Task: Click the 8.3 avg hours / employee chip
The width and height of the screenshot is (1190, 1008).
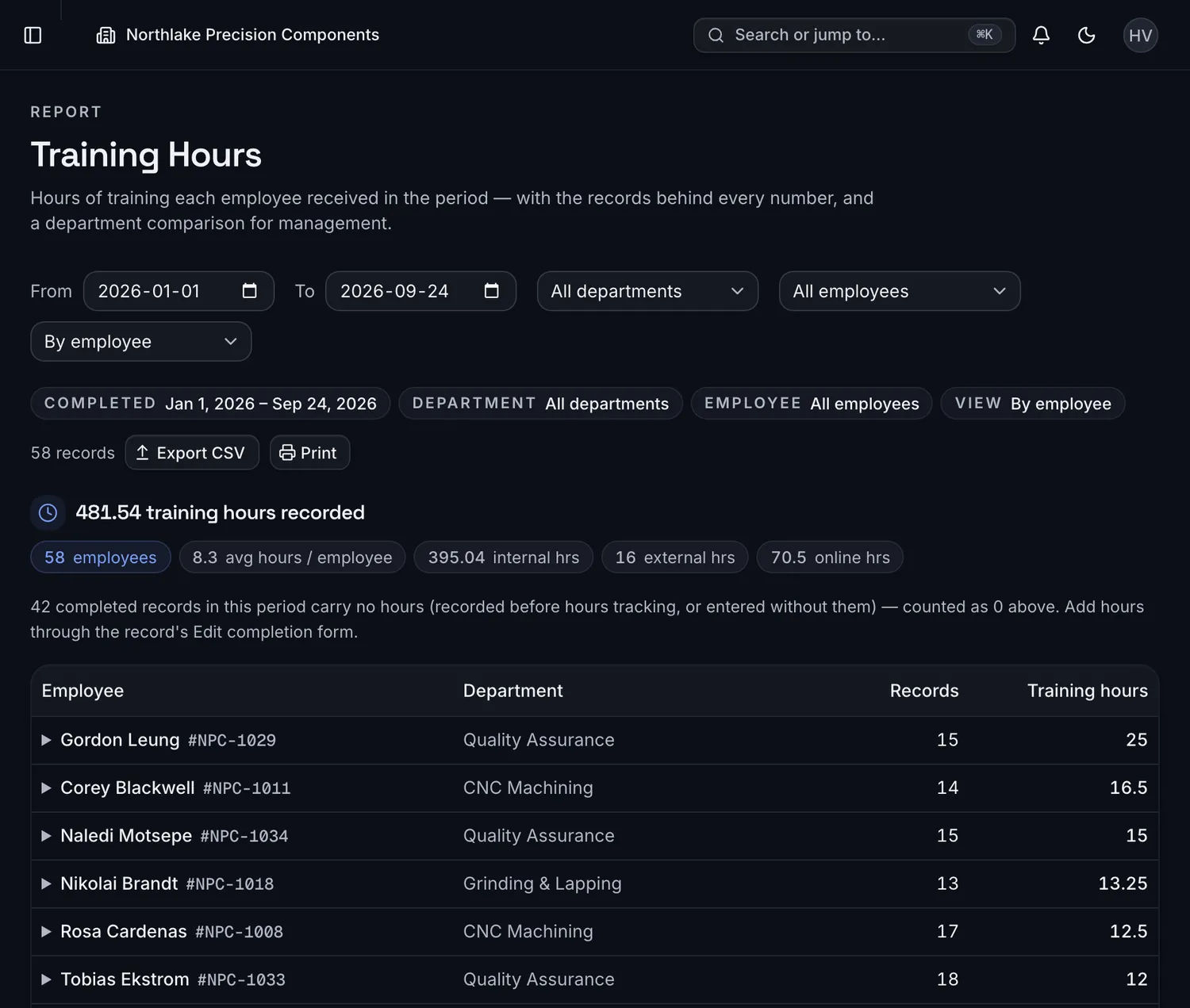Action: tap(292, 557)
